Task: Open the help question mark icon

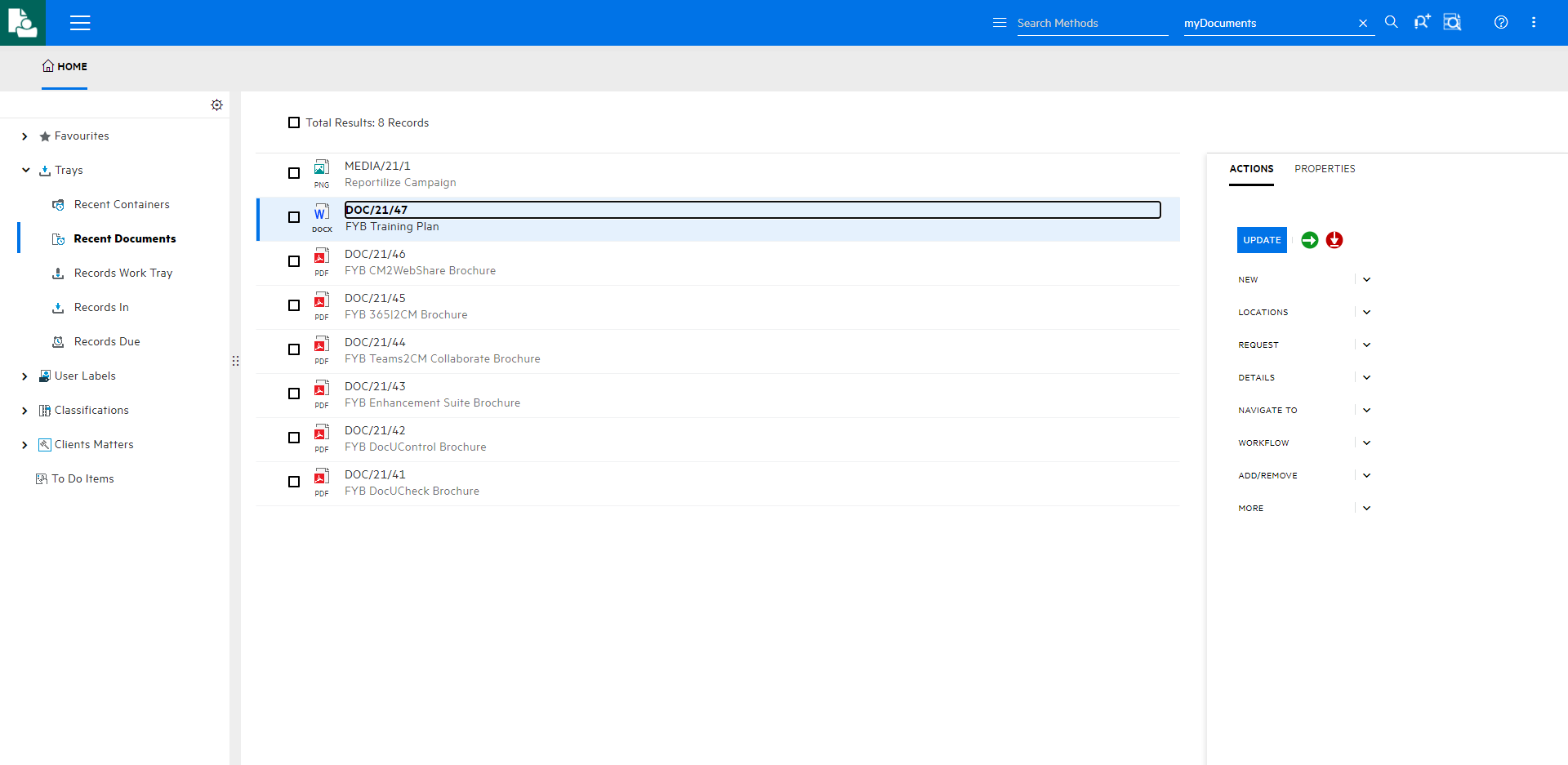Action: 1502,22
